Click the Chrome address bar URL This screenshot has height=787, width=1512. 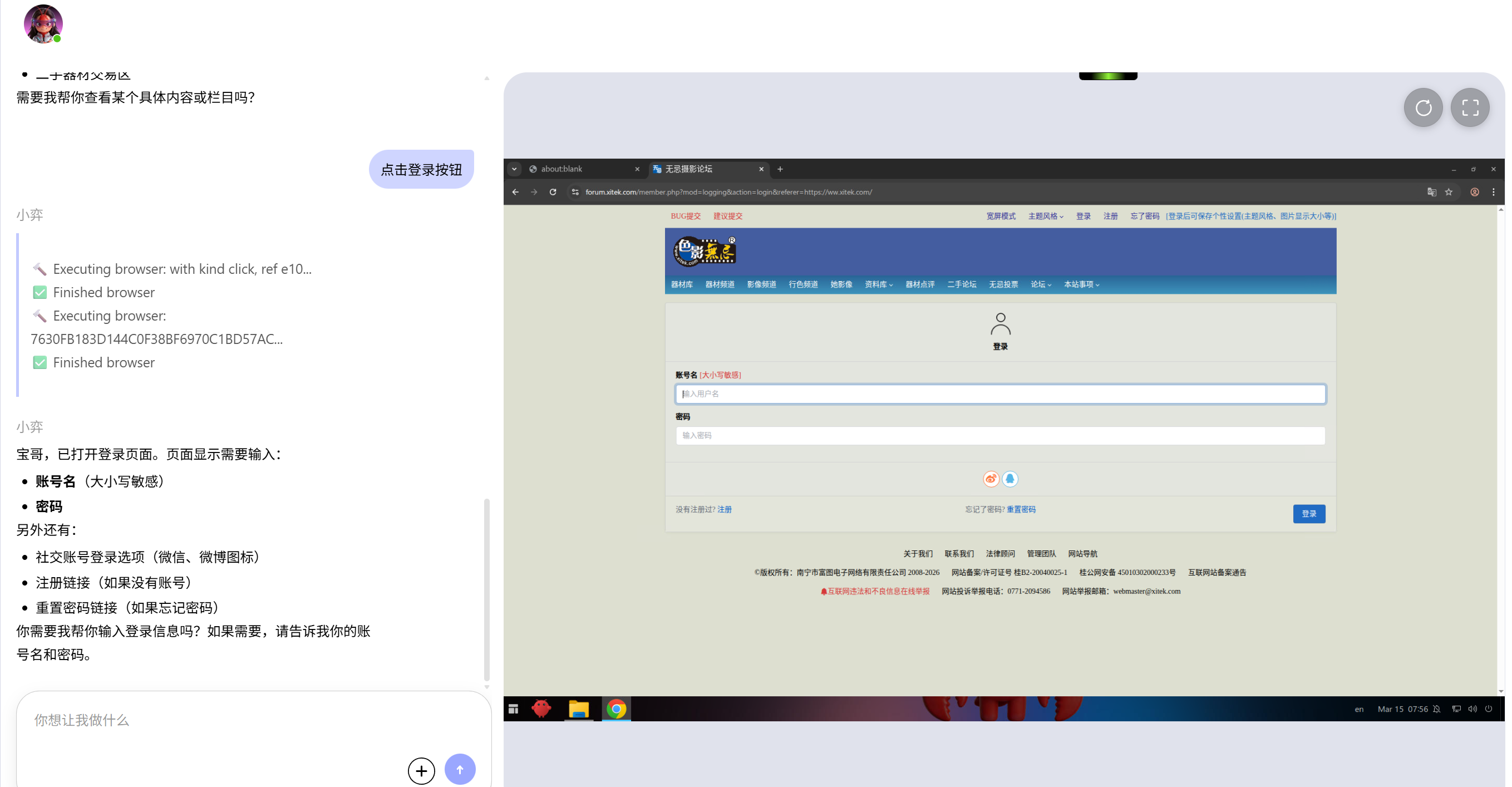[x=728, y=192]
